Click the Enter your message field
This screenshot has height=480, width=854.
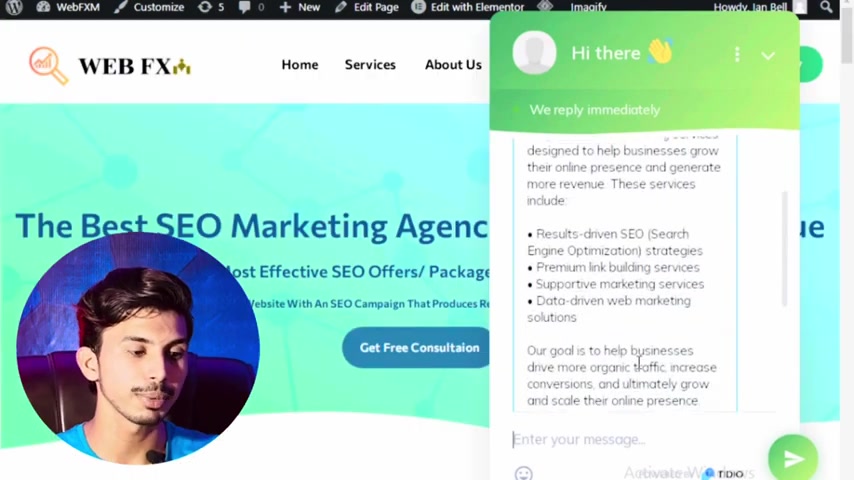click(x=637, y=439)
